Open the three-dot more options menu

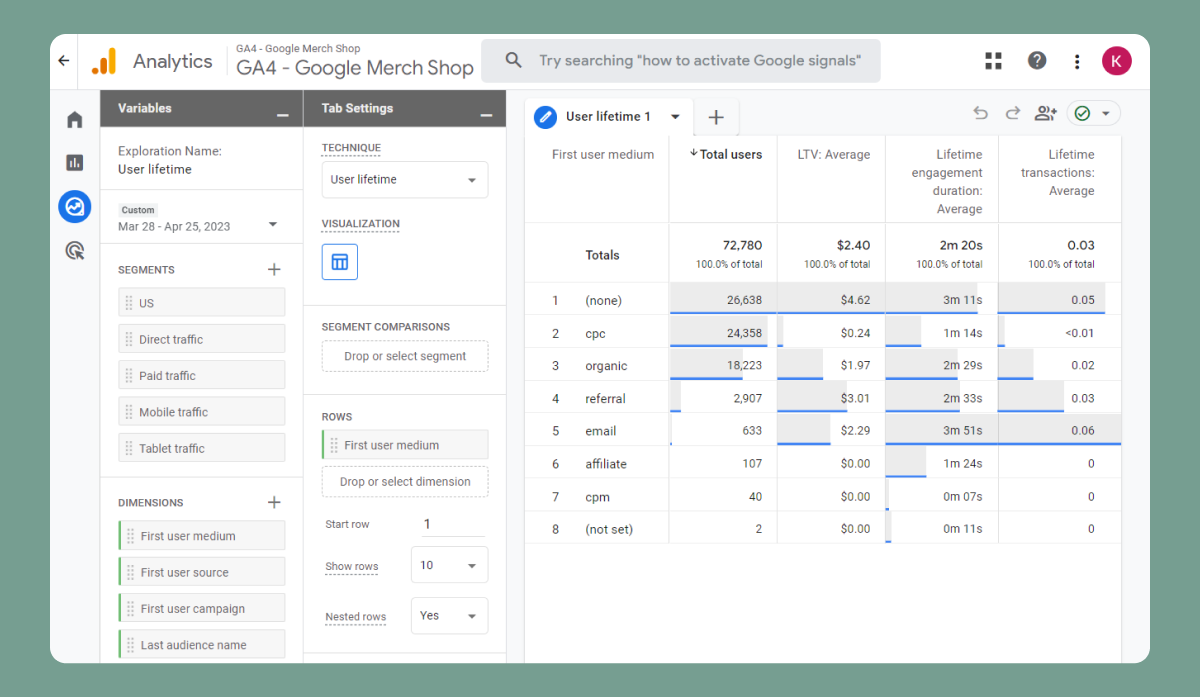1077,61
